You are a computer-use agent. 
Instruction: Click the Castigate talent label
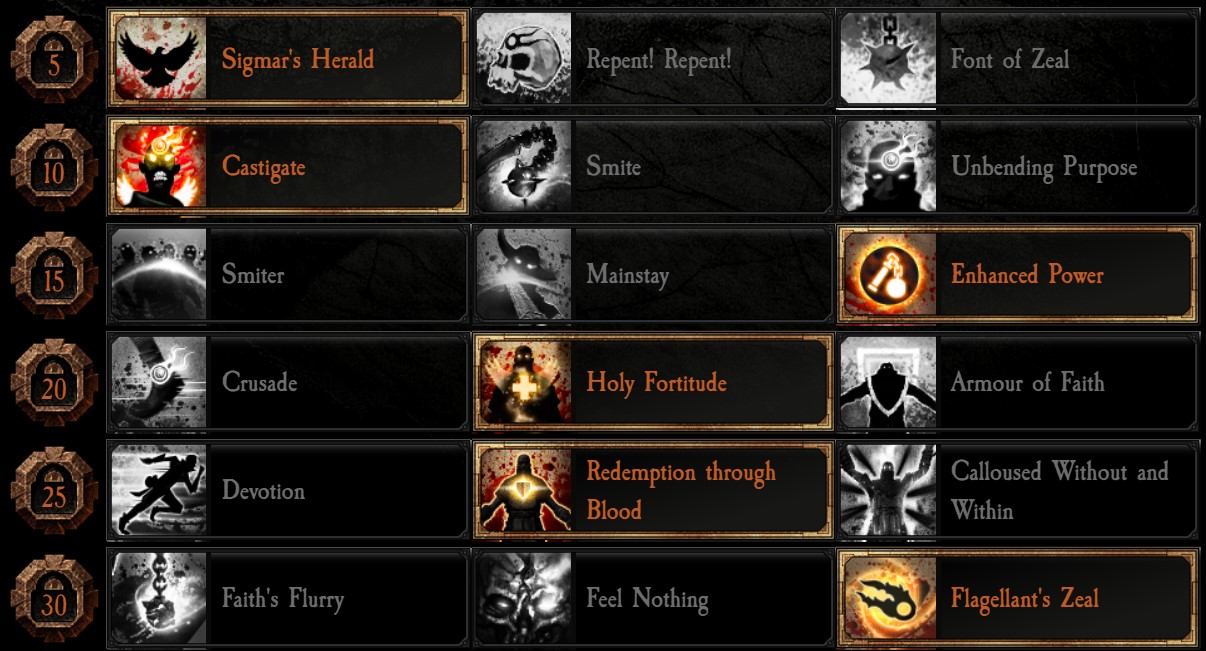(263, 167)
